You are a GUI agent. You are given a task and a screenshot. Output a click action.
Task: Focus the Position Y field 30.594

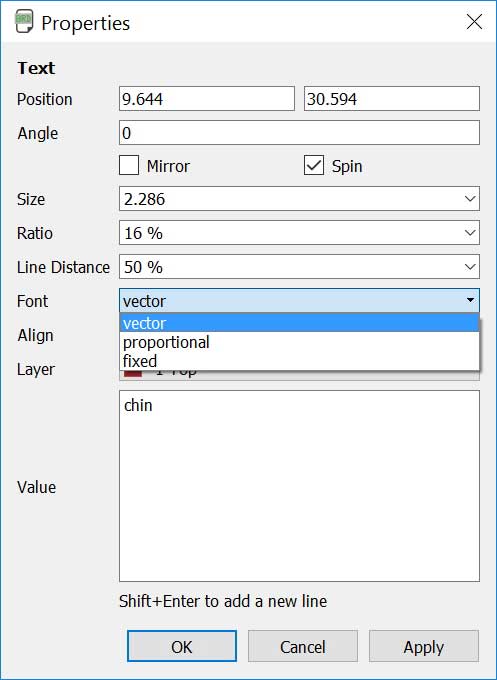point(392,98)
